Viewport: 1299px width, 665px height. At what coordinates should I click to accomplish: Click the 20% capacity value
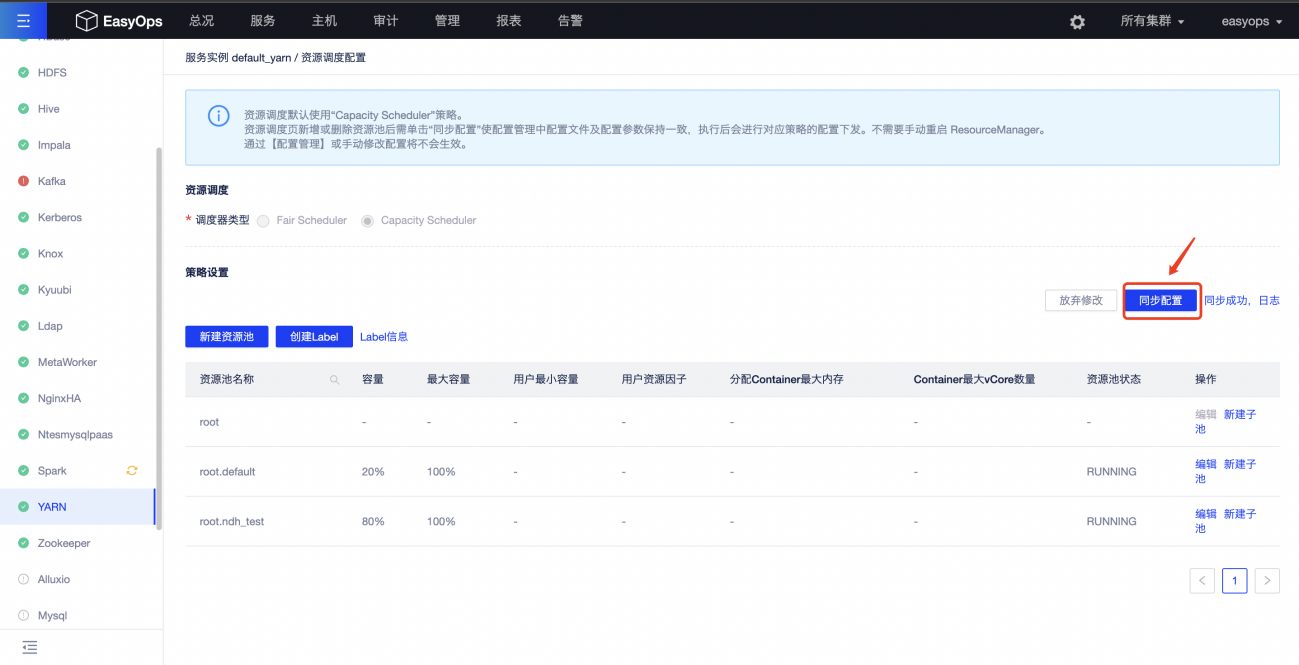coord(373,472)
